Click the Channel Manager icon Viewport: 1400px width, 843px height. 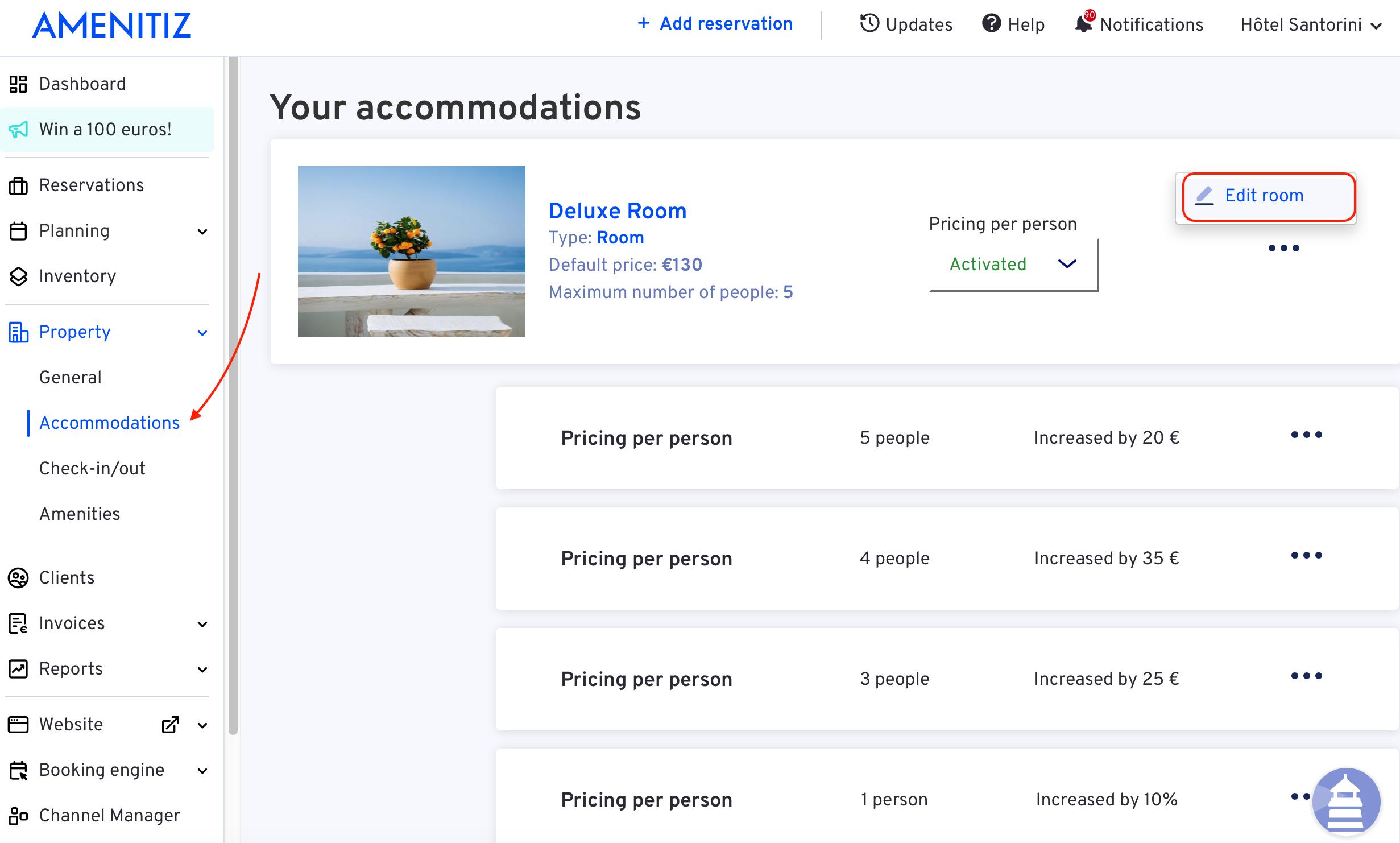18,816
